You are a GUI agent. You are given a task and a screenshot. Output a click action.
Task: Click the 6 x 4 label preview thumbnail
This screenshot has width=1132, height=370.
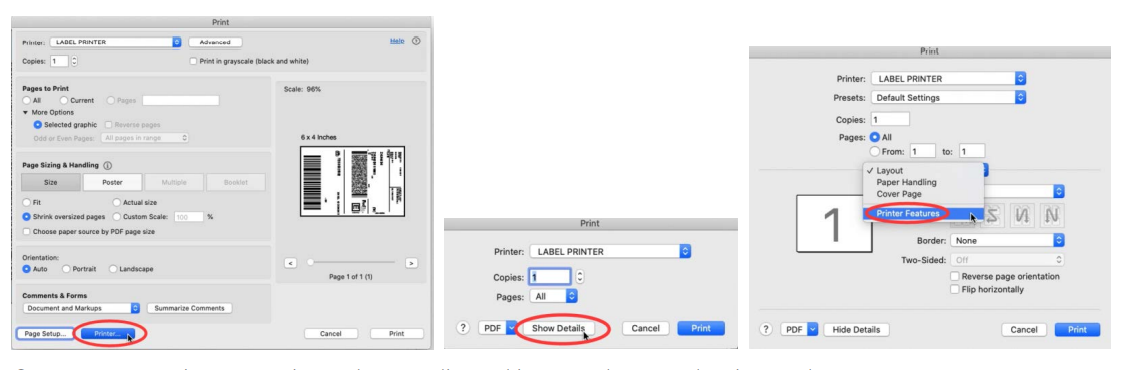(352, 182)
